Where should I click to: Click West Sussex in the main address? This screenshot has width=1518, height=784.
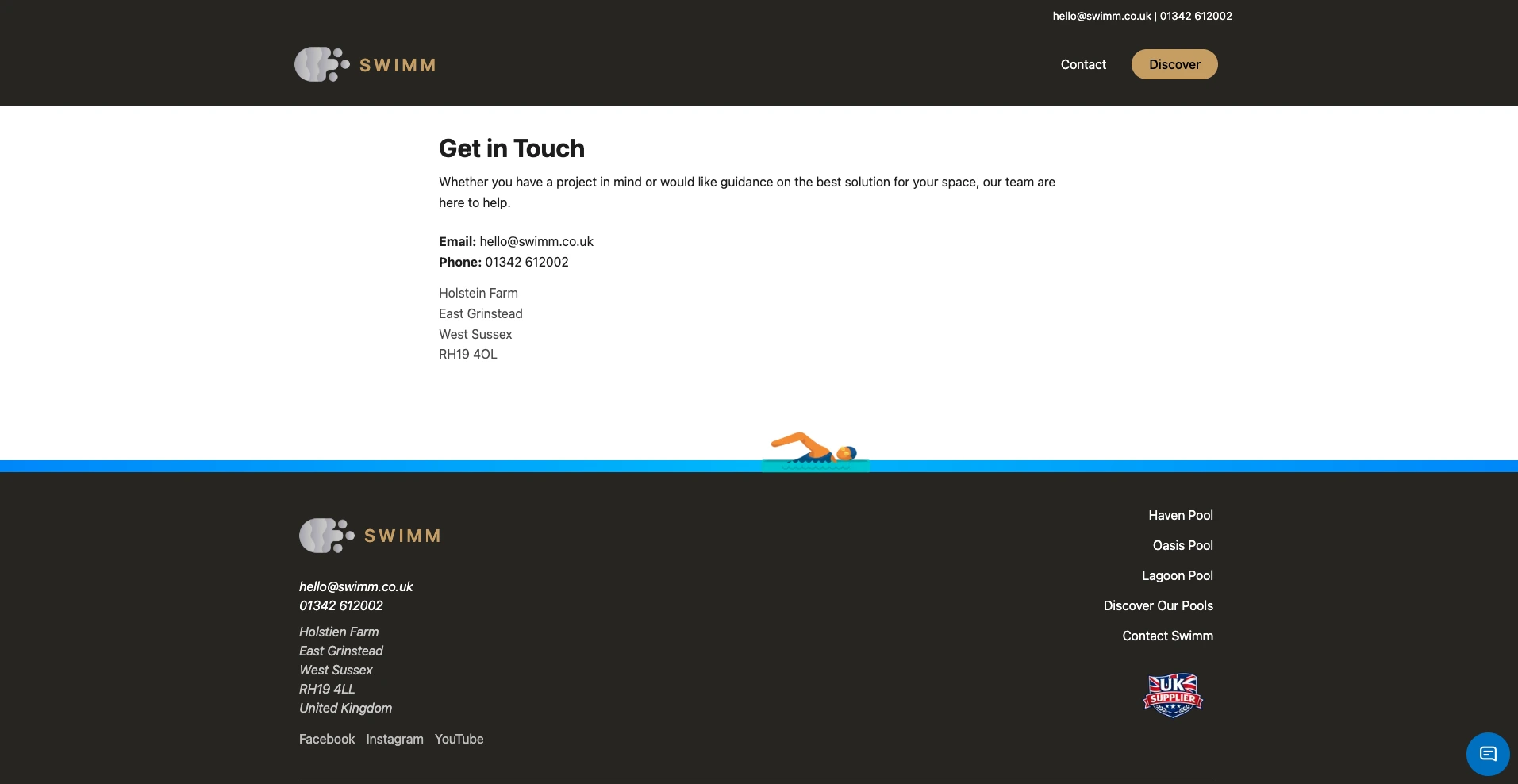tap(475, 334)
